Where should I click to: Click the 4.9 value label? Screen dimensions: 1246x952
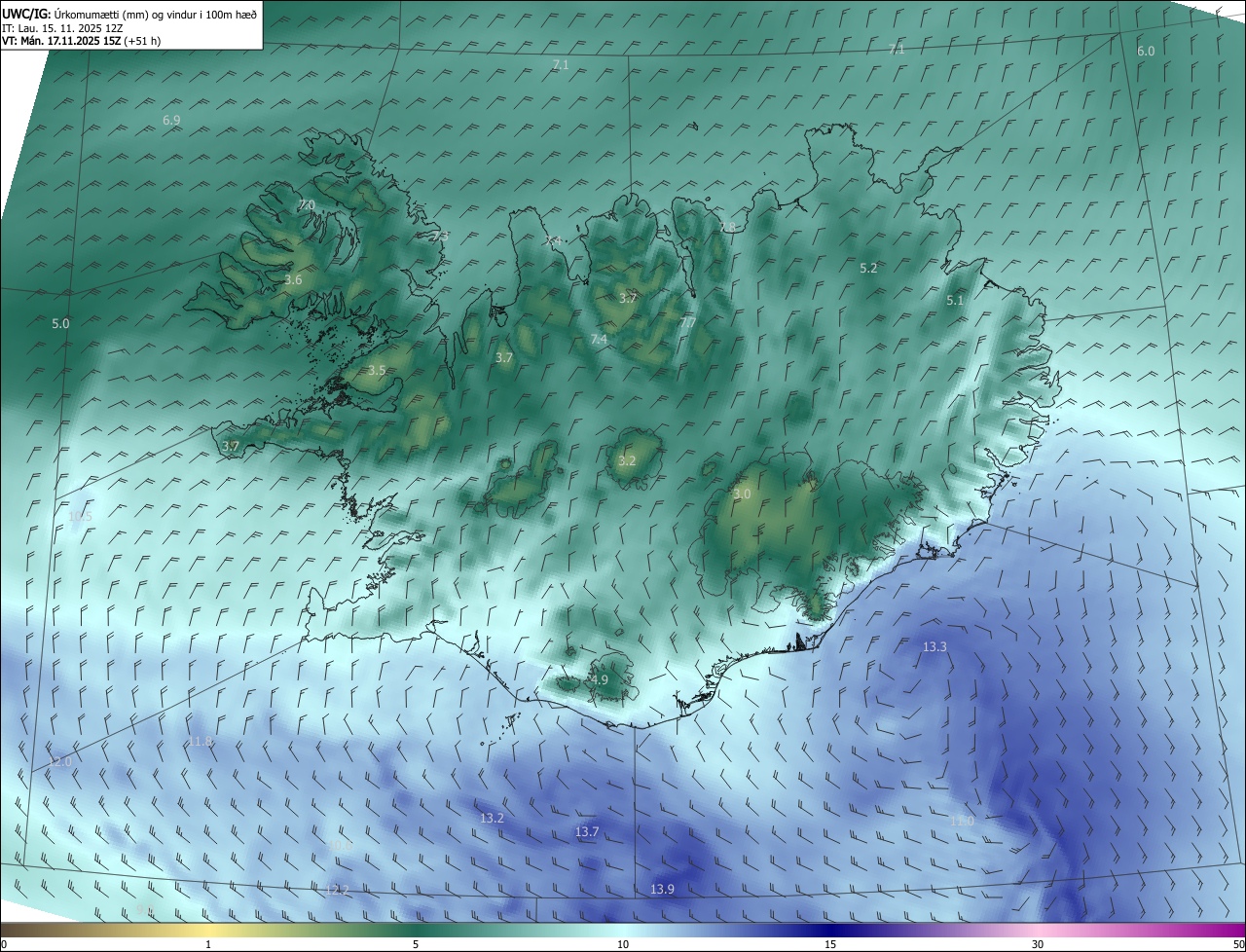tap(599, 680)
